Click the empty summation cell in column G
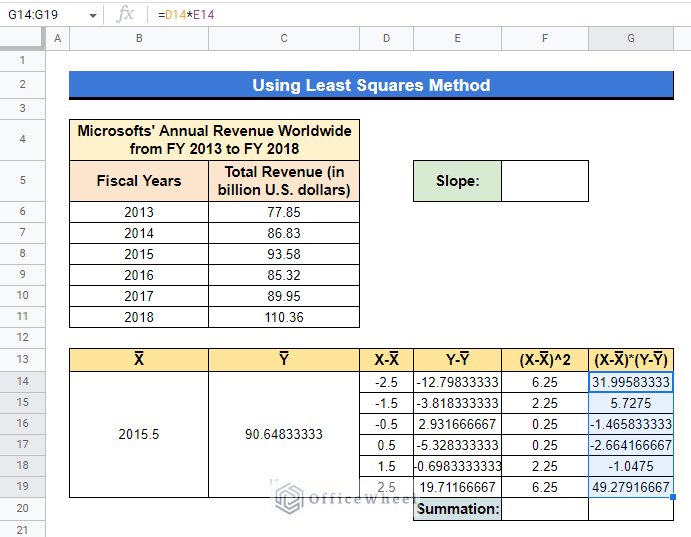Viewport: 691px width, 537px height. point(631,509)
